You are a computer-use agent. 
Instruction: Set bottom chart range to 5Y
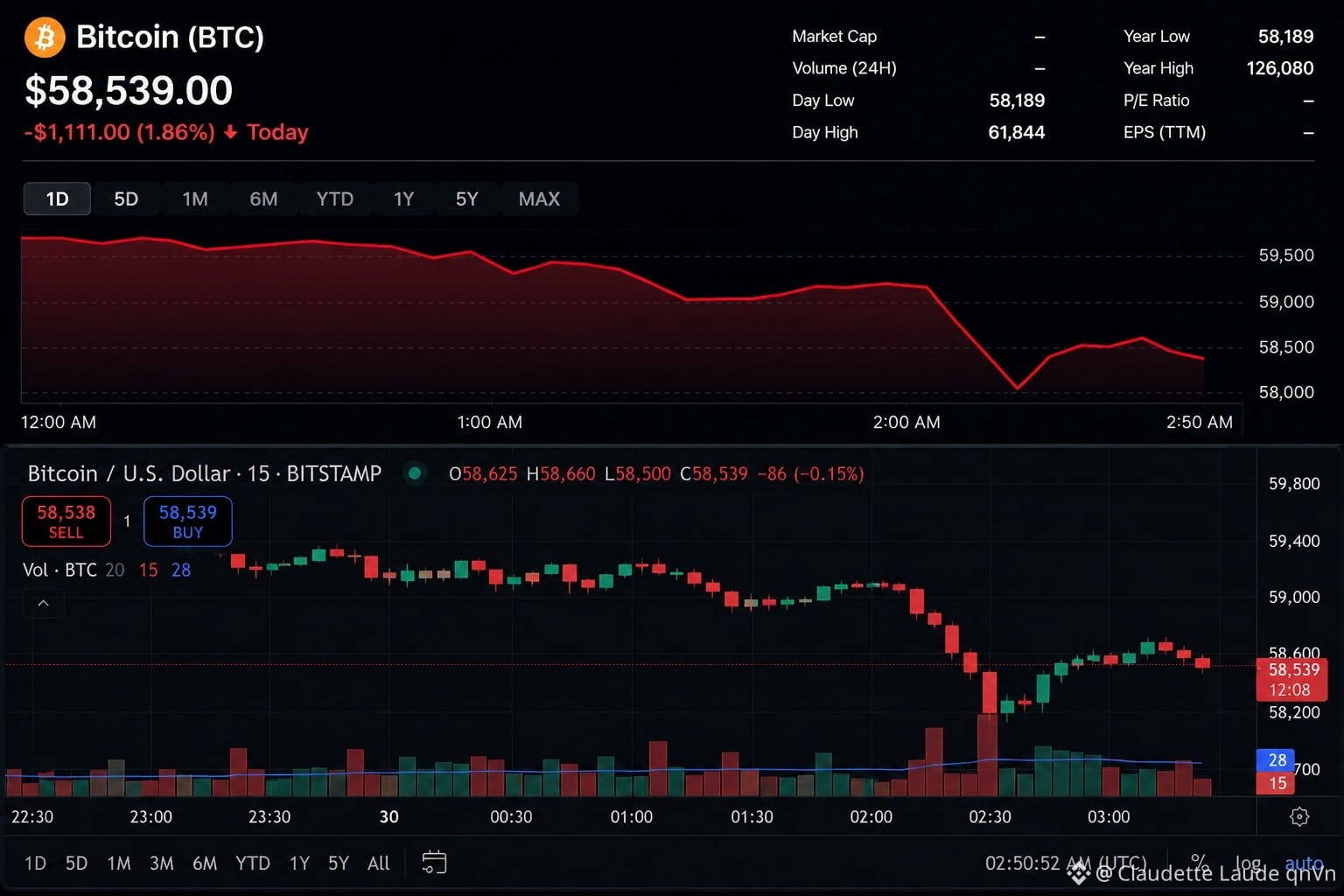(x=338, y=864)
